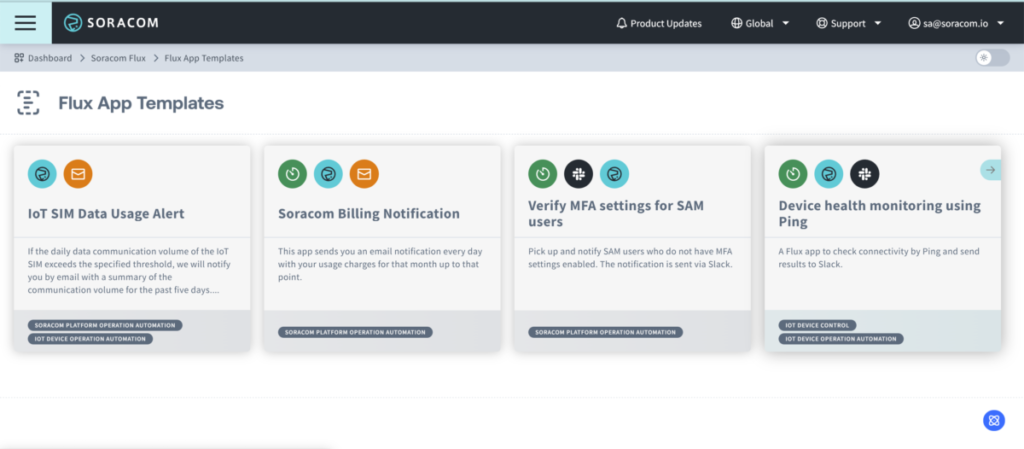Click the Flux App Templates heading icon
1024x449 pixels.
28,103
